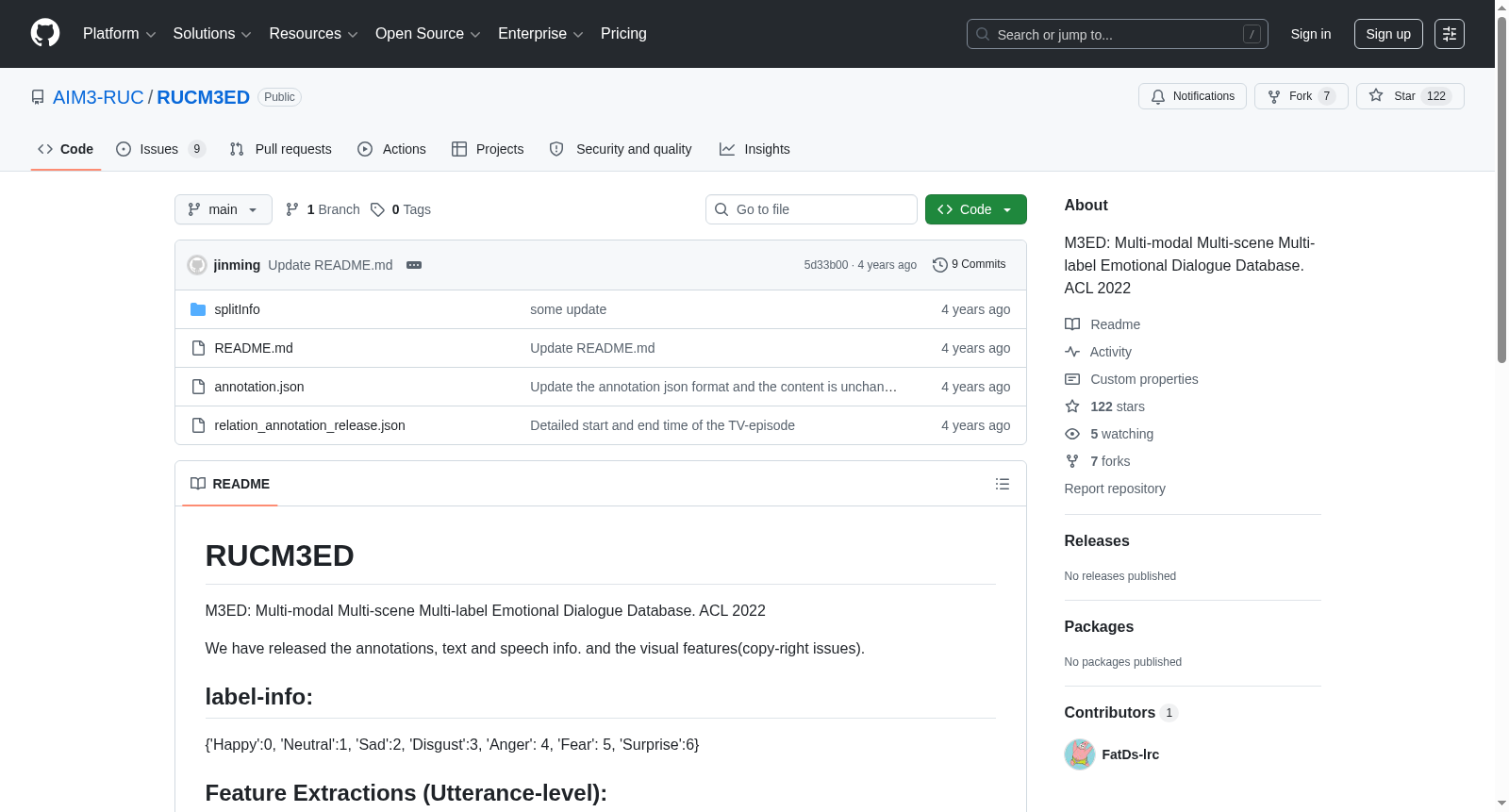Click the history clock icon by Commits
Image resolution: width=1509 pixels, height=812 pixels.
pos(939,265)
